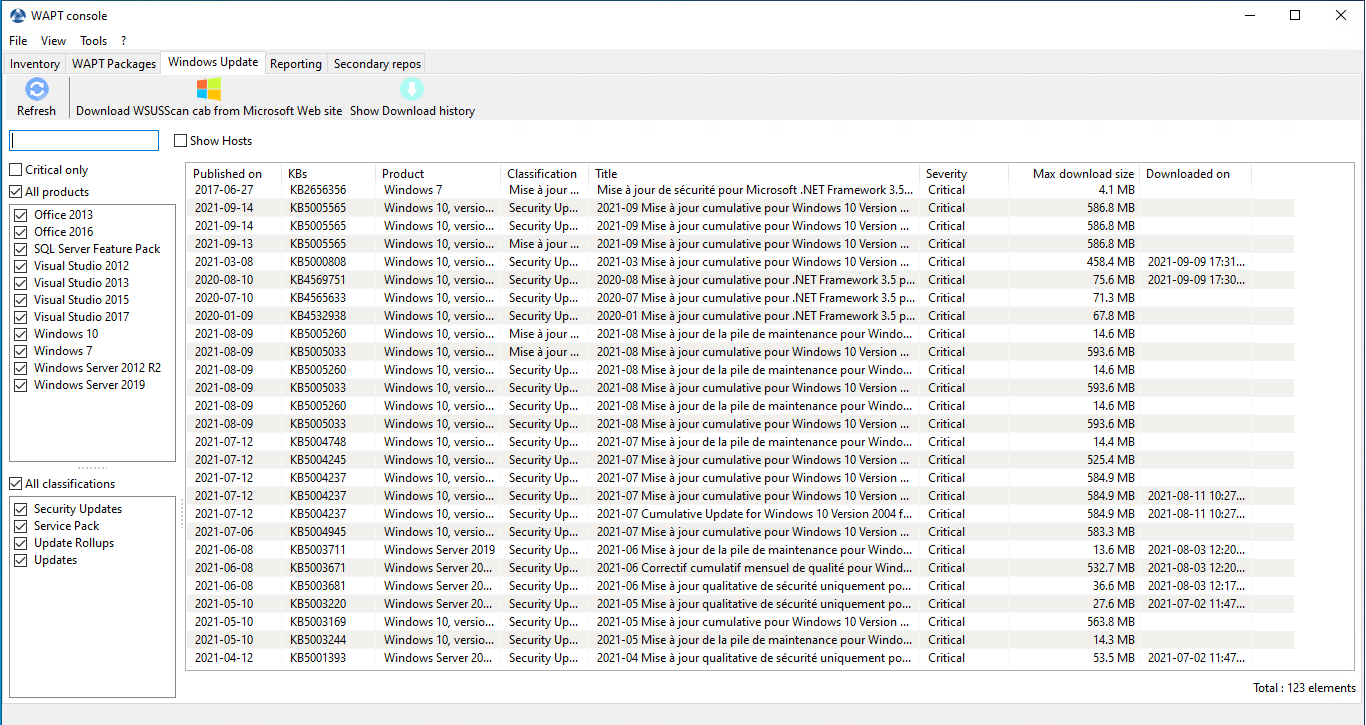The width and height of the screenshot is (1366, 725).
Task: Sort by the Published on column header
Action: coord(228,174)
